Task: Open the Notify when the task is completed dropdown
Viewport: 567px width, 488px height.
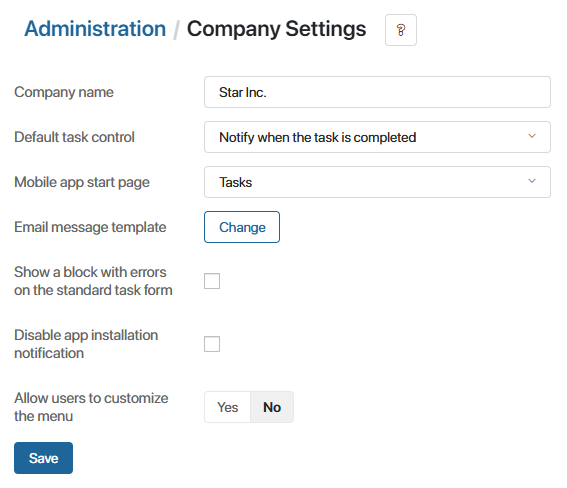Action: (377, 137)
